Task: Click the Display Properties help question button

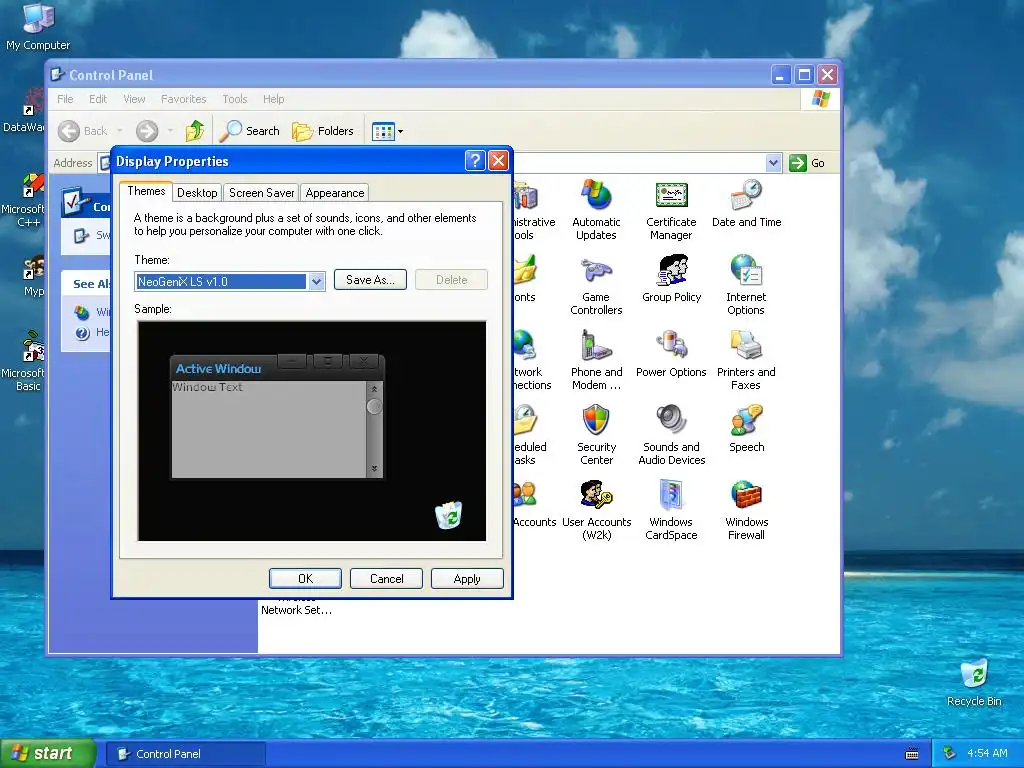Action: (475, 161)
